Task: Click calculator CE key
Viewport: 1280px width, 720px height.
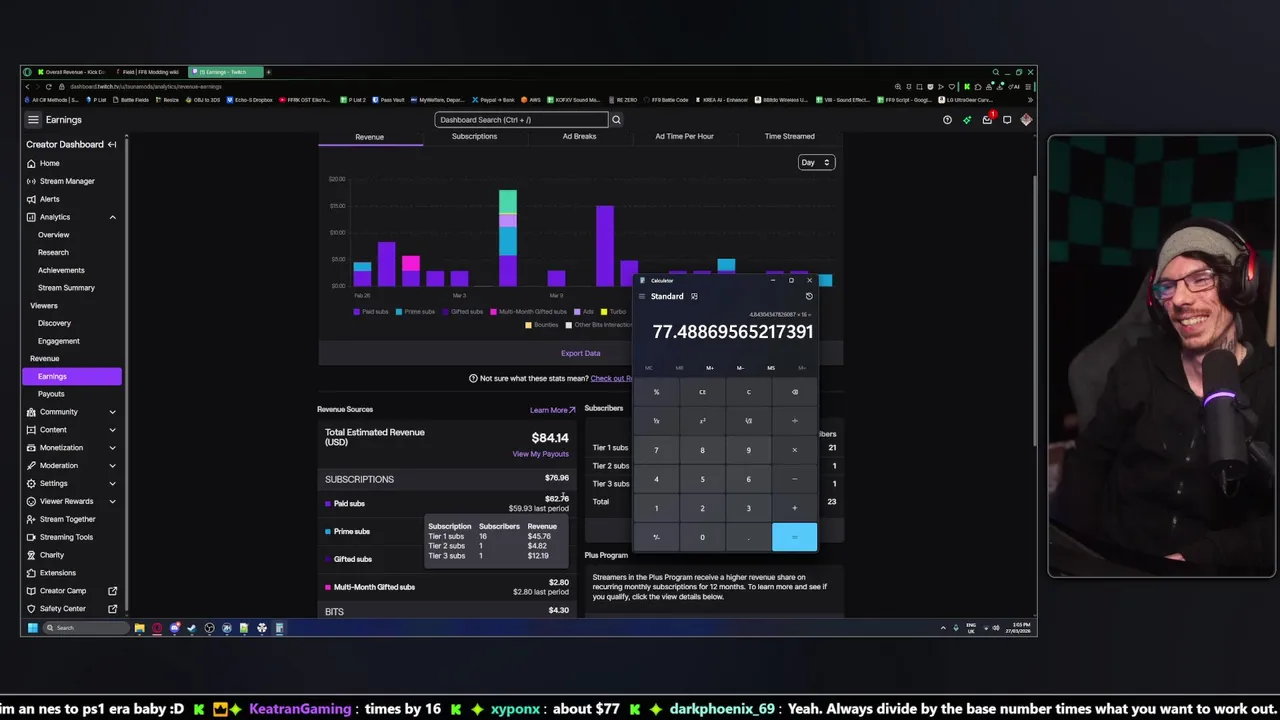Action: pyautogui.click(x=702, y=392)
